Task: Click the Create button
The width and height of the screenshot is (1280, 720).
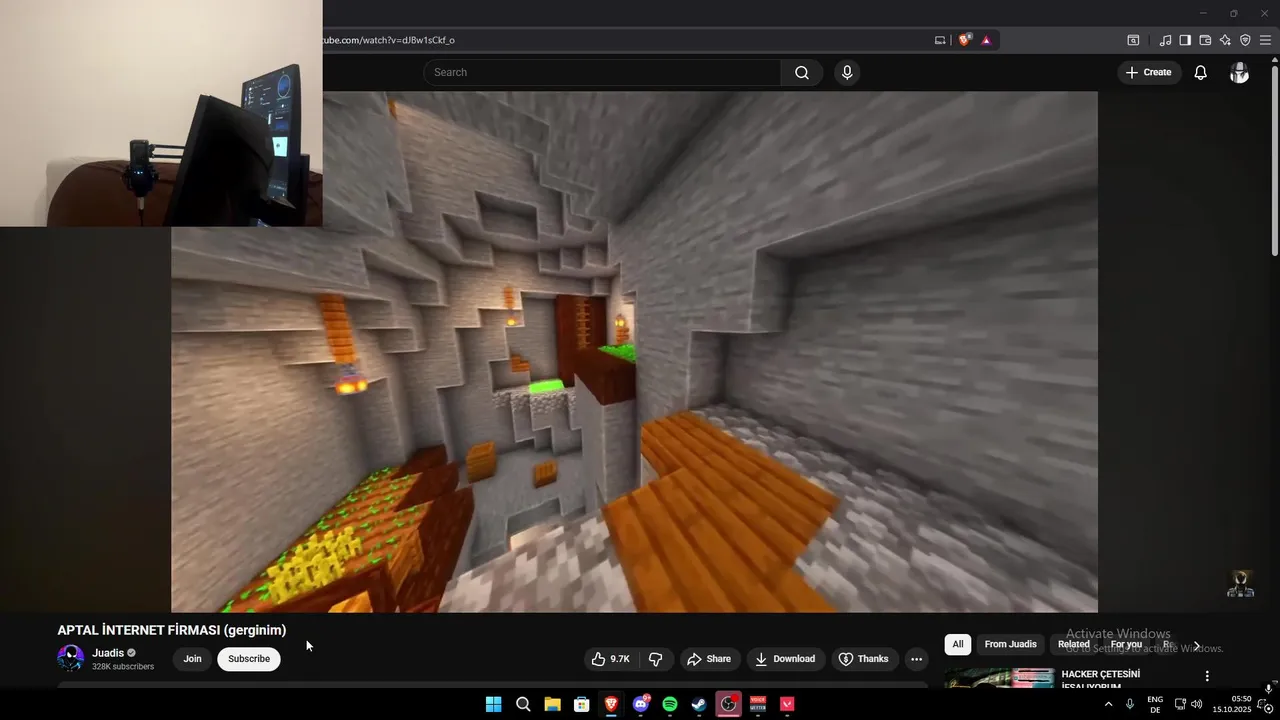Action: (x=1149, y=72)
